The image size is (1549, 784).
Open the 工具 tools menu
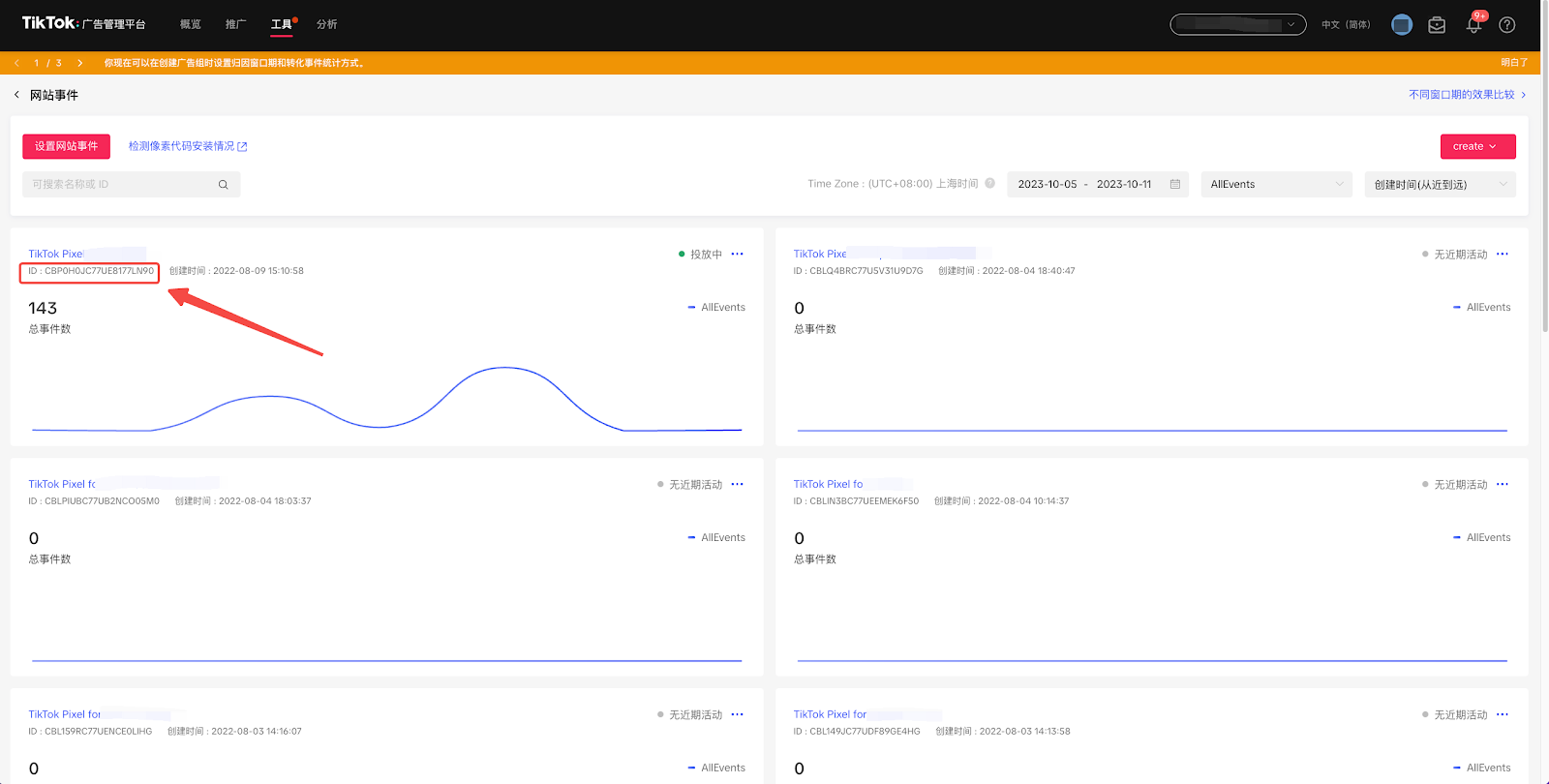click(282, 24)
